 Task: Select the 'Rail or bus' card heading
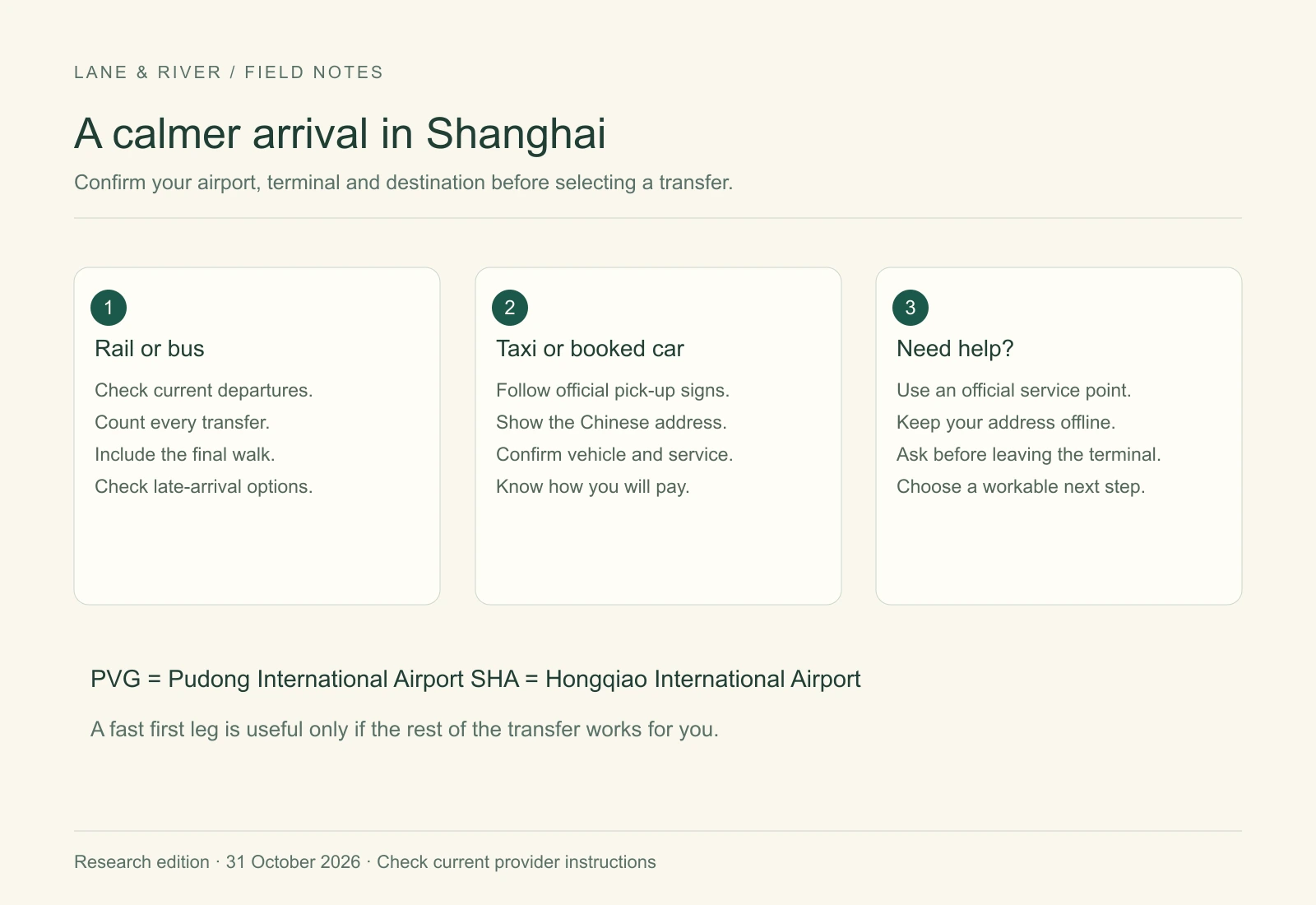(x=150, y=349)
